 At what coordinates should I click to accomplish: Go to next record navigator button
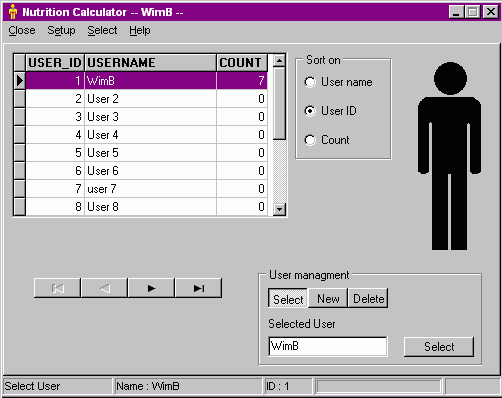click(151, 288)
